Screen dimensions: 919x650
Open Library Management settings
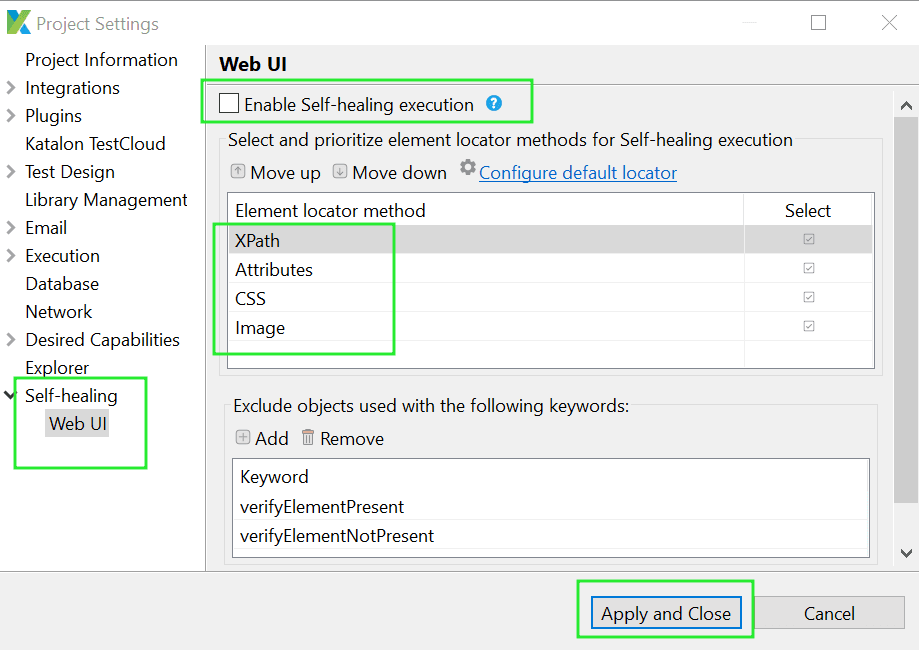tap(106, 200)
